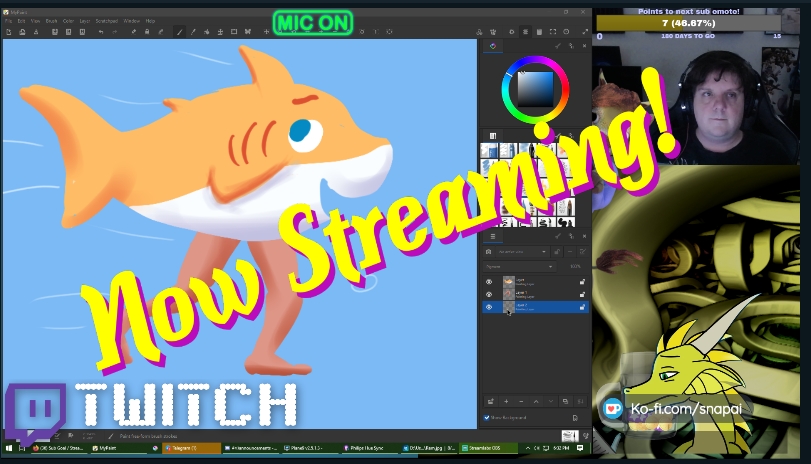Close the color wheel panel with its X

point(584,46)
